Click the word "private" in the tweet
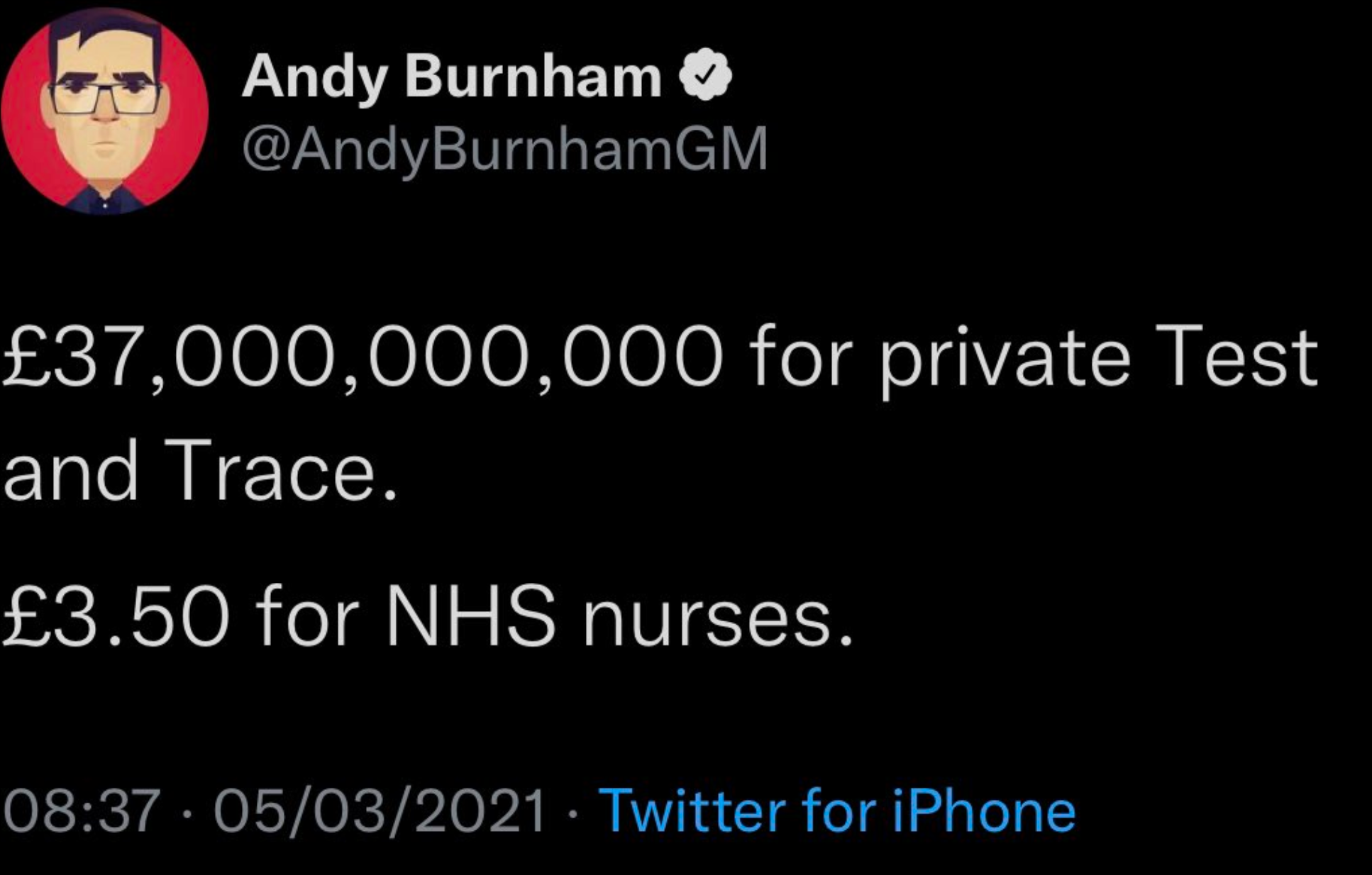The image size is (1372, 875). 1005,359
